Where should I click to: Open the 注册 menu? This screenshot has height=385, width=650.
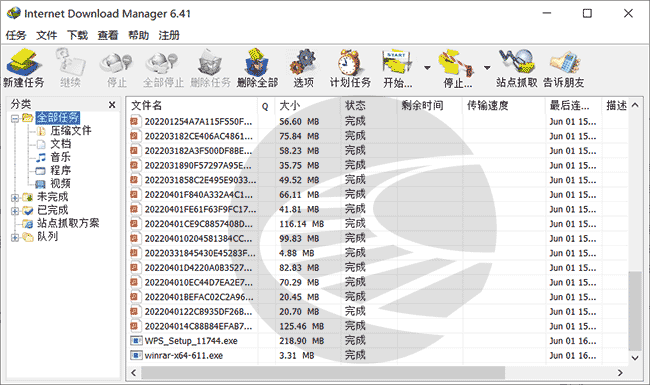169,35
